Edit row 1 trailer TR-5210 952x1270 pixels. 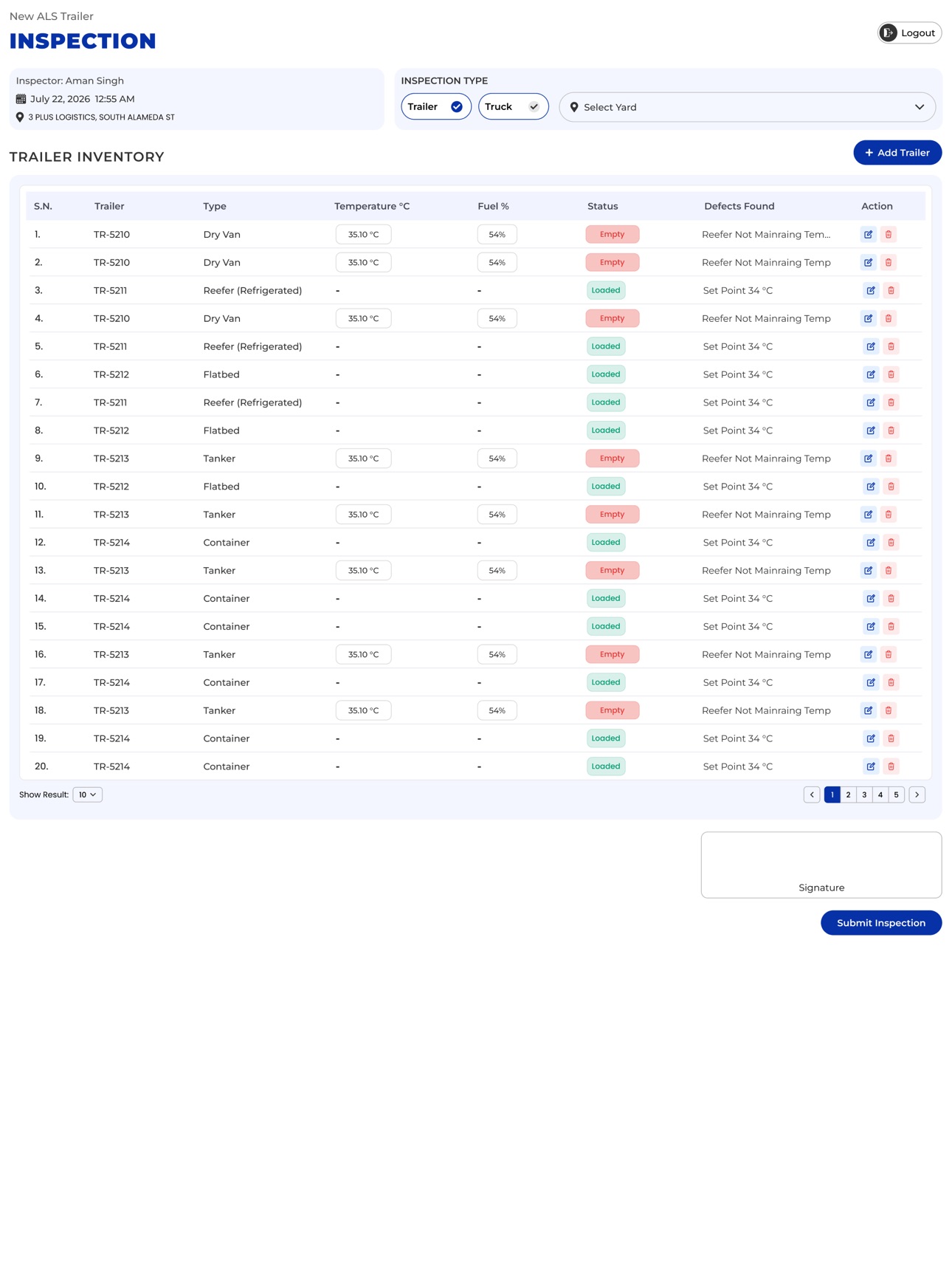(x=868, y=234)
